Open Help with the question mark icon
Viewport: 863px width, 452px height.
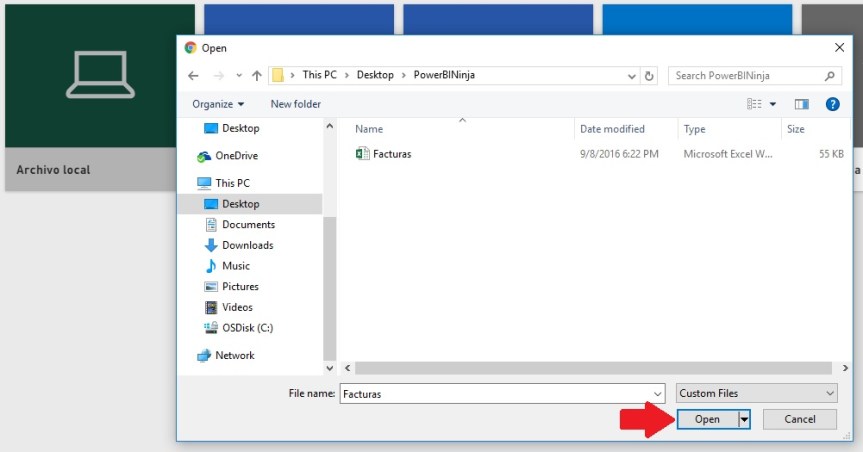tap(833, 104)
